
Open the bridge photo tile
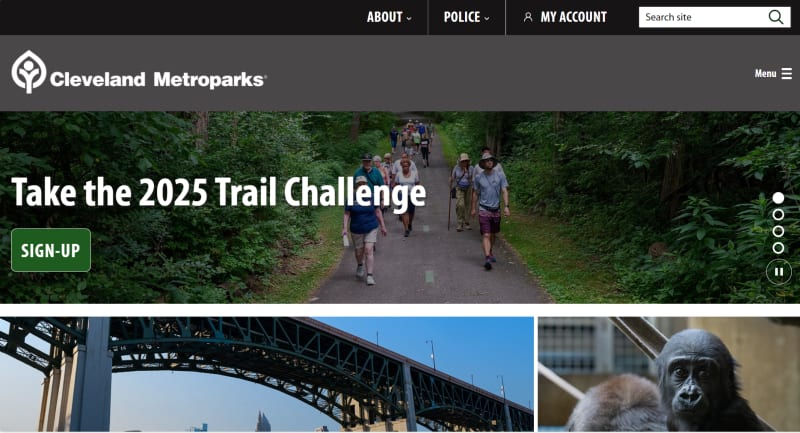(x=267, y=374)
